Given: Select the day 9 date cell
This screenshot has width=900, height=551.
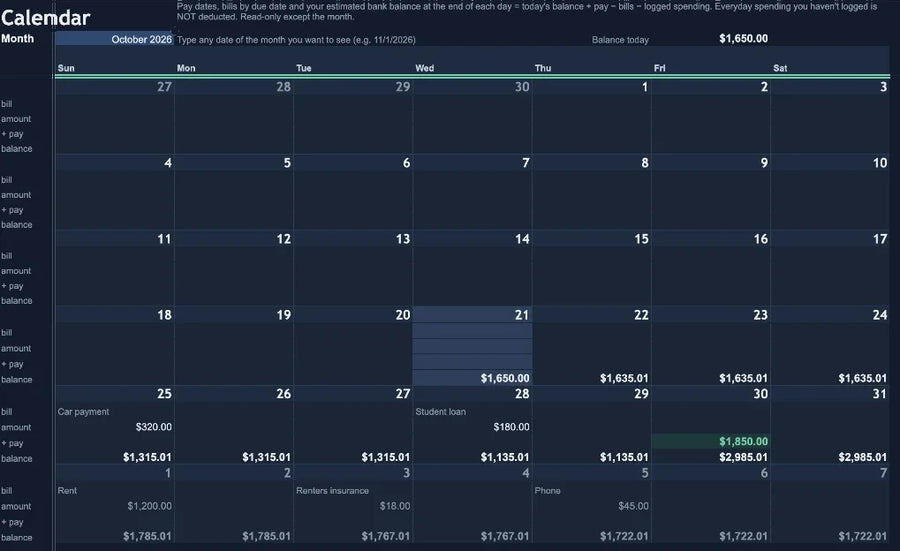Looking at the screenshot, I should 711,162.
